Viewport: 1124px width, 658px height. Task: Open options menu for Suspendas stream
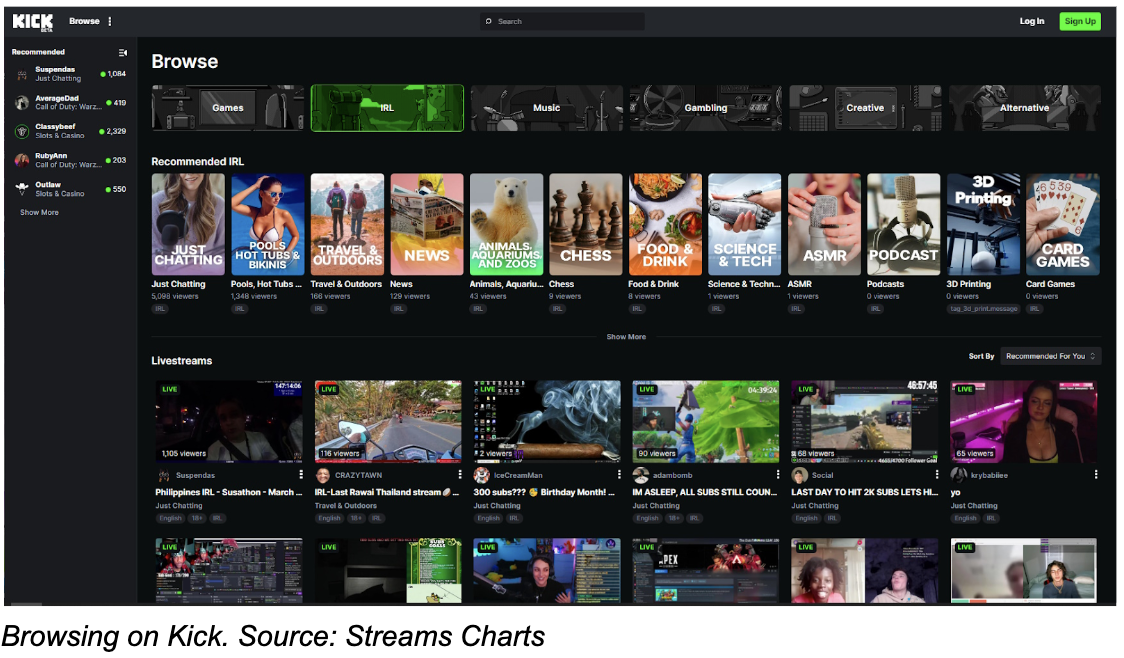click(x=300, y=475)
